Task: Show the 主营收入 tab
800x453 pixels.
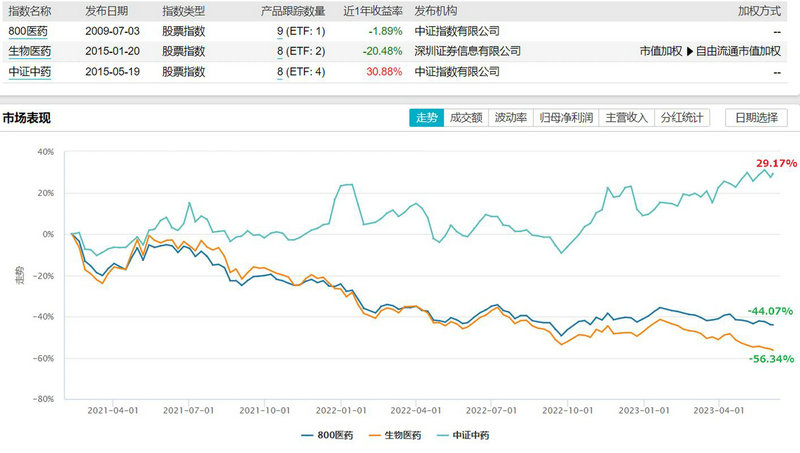Action: pos(628,118)
